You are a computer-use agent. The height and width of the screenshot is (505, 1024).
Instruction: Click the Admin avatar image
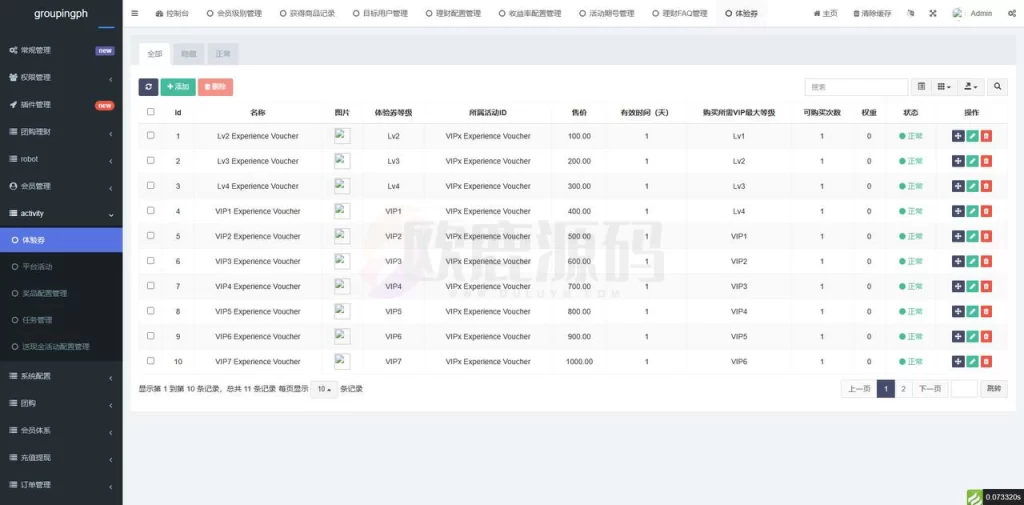pos(958,13)
